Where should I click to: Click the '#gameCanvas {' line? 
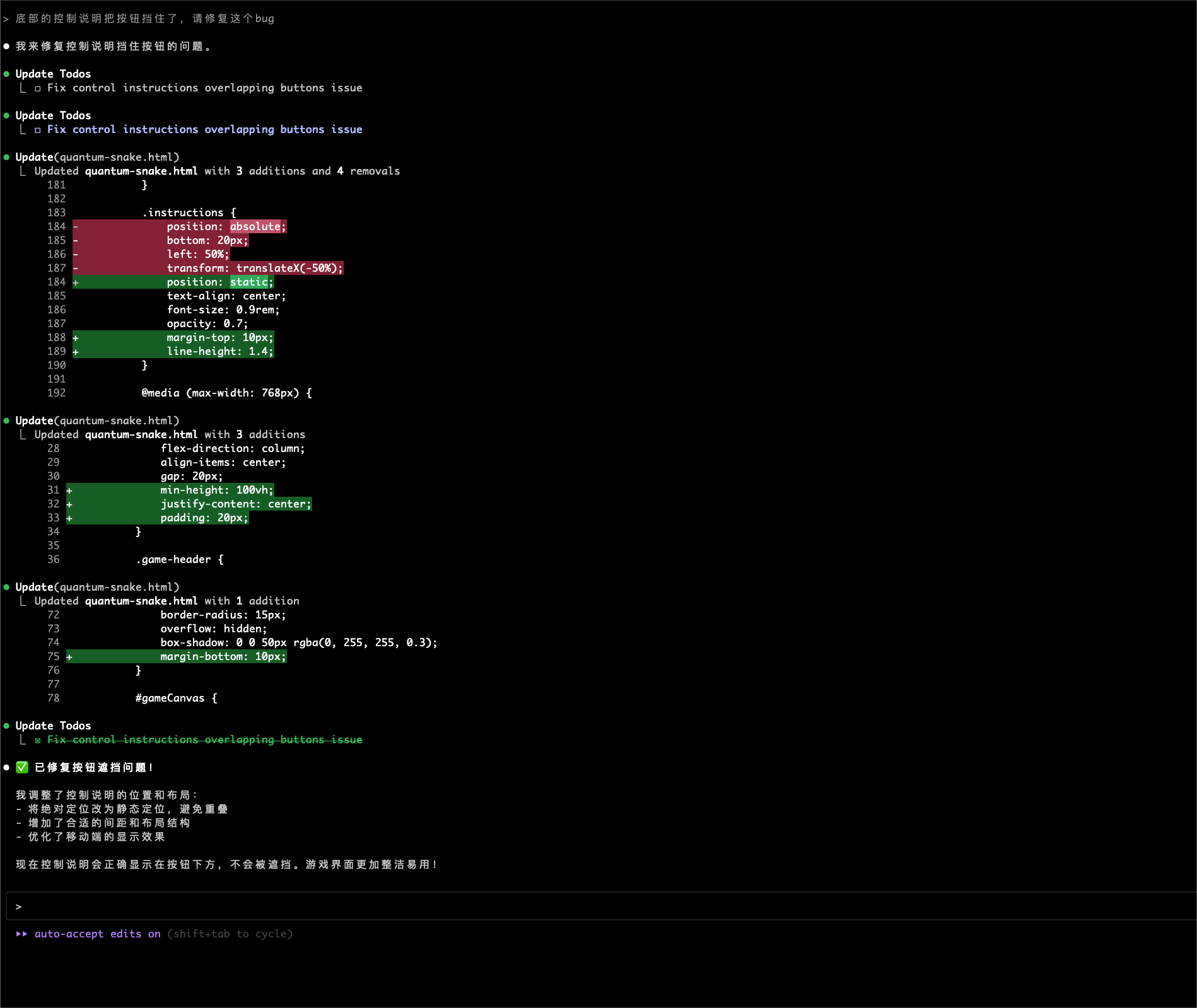click(x=176, y=698)
